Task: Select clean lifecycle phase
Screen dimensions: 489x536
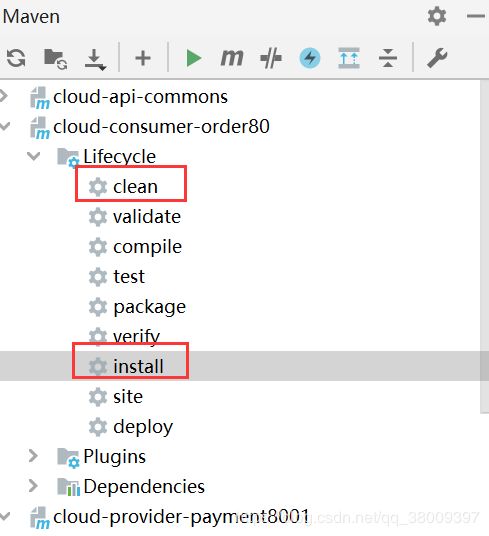Action: coord(135,187)
